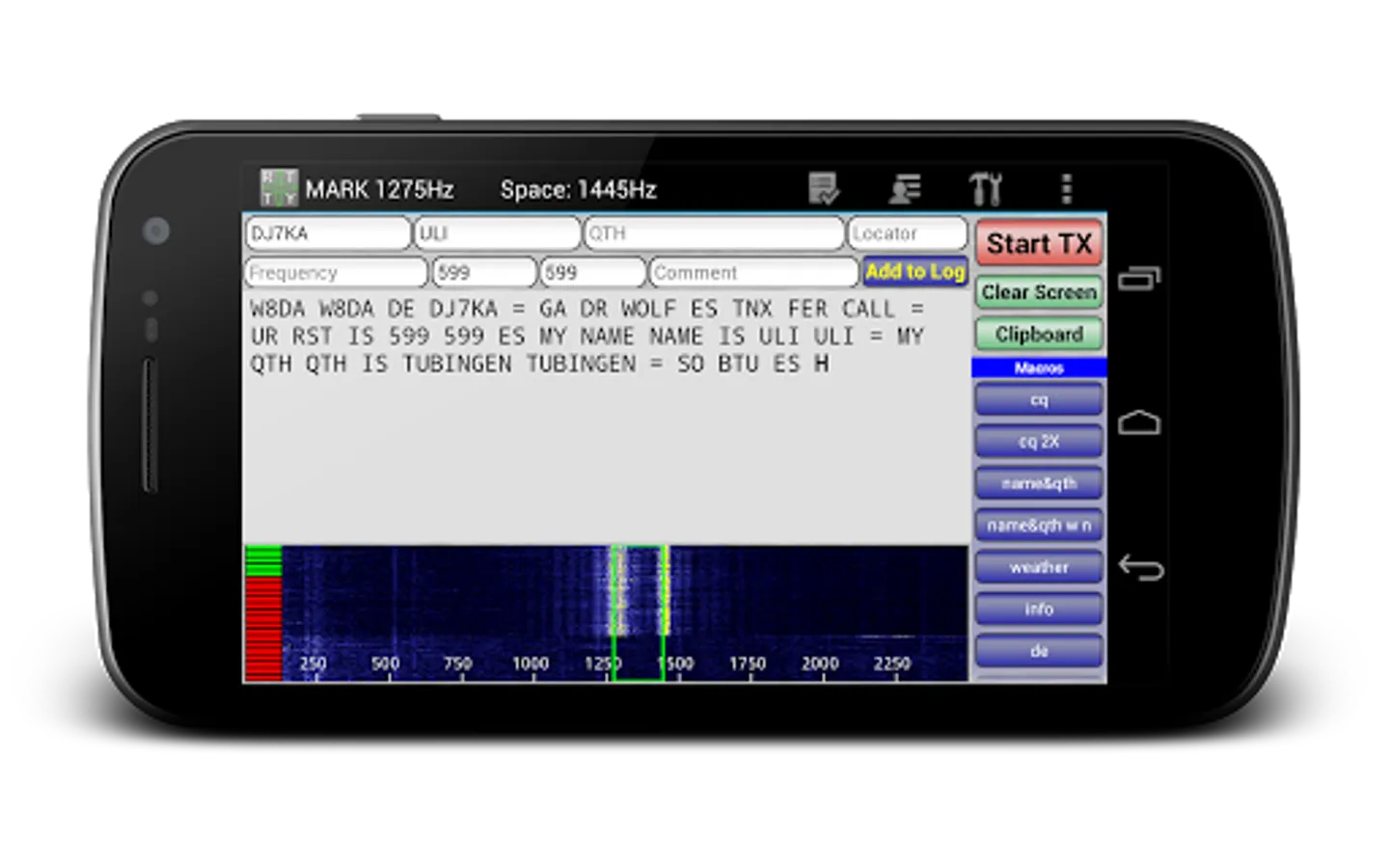Screen dimensions: 1389x868
Task: Tap the Clipboard button
Action: coord(1039,335)
